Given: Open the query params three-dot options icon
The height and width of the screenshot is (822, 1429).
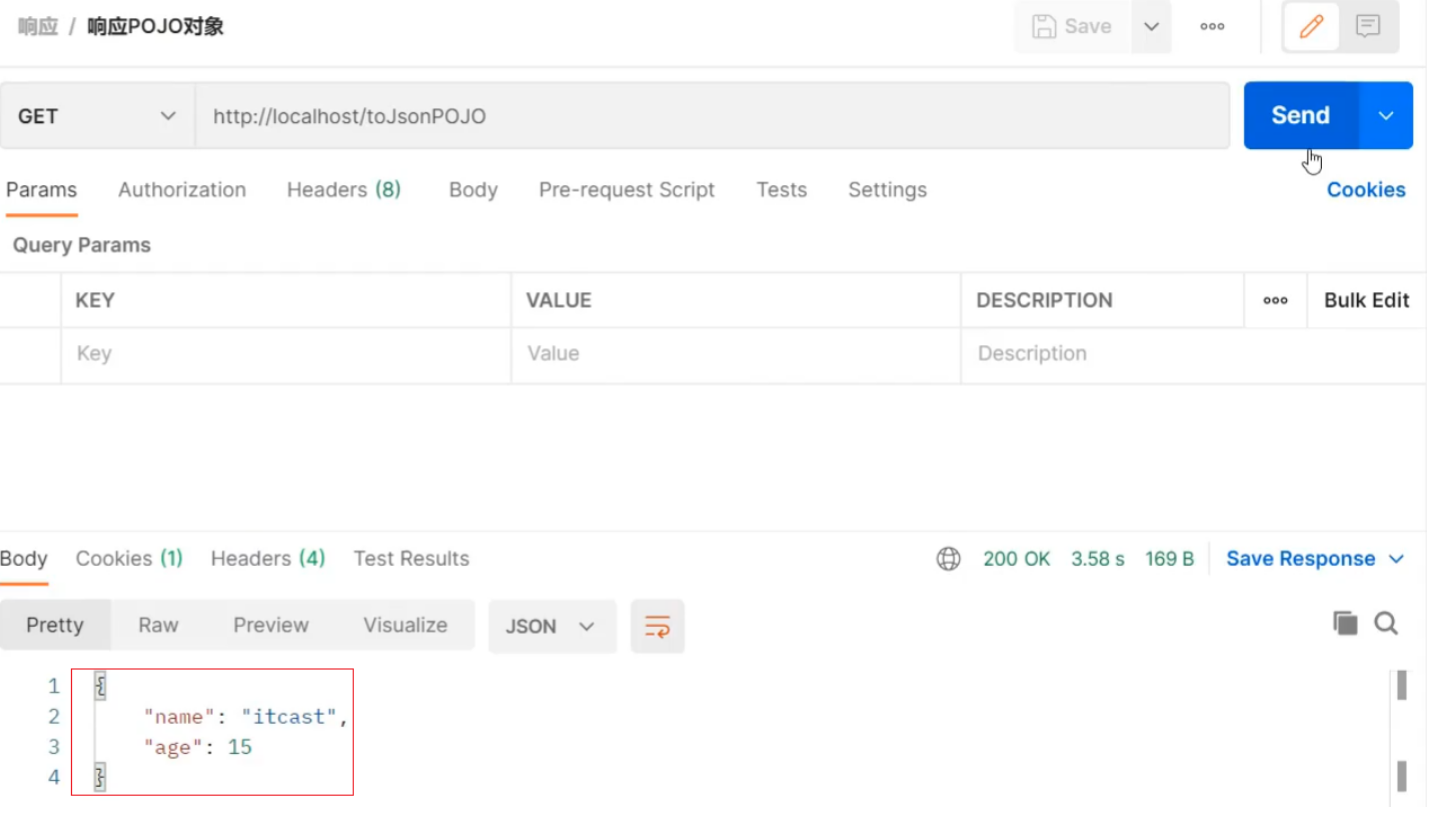Looking at the screenshot, I should [1274, 300].
